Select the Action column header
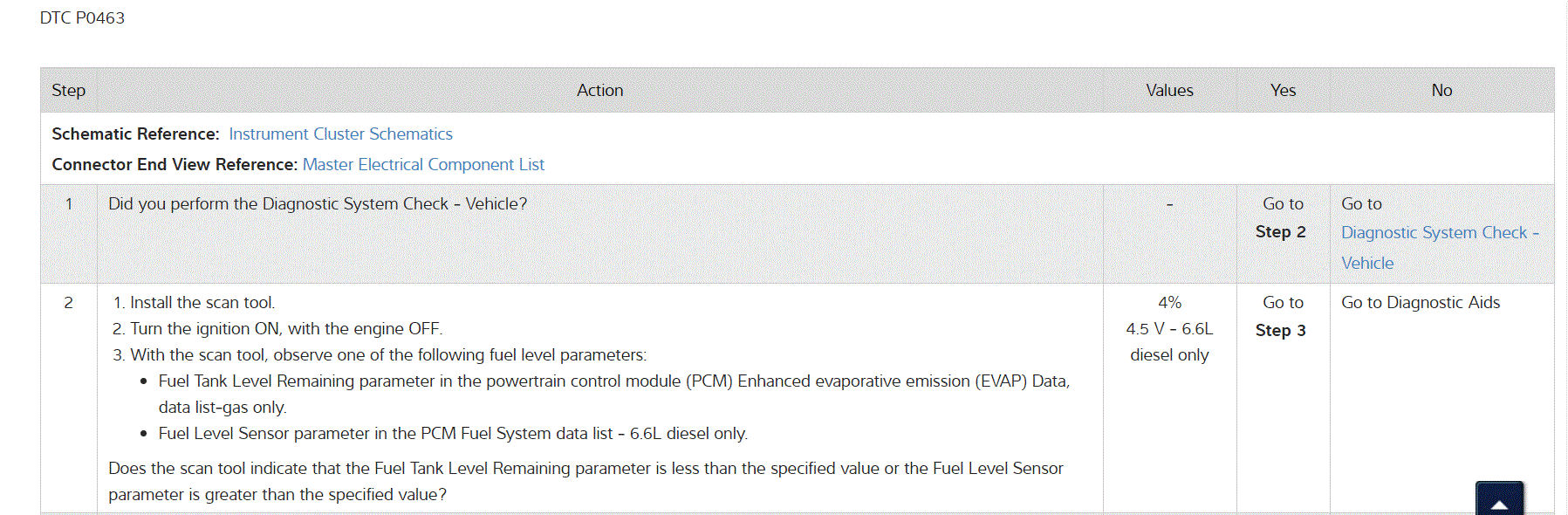 pyautogui.click(x=599, y=91)
